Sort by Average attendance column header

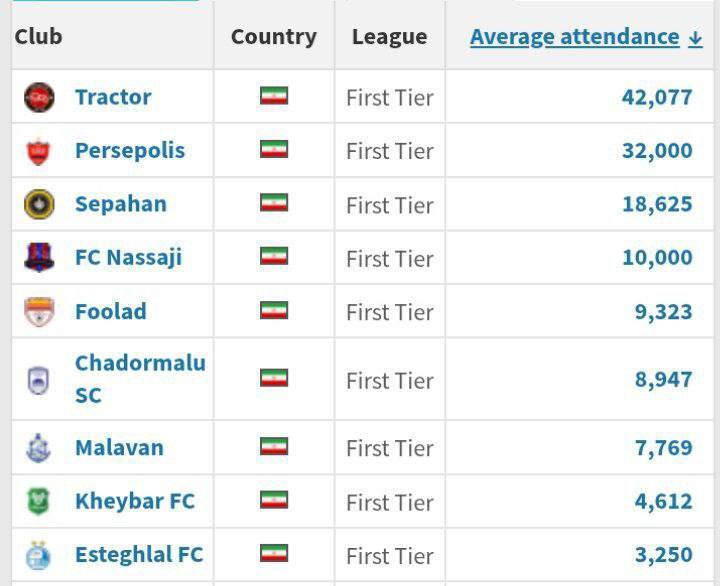click(574, 37)
